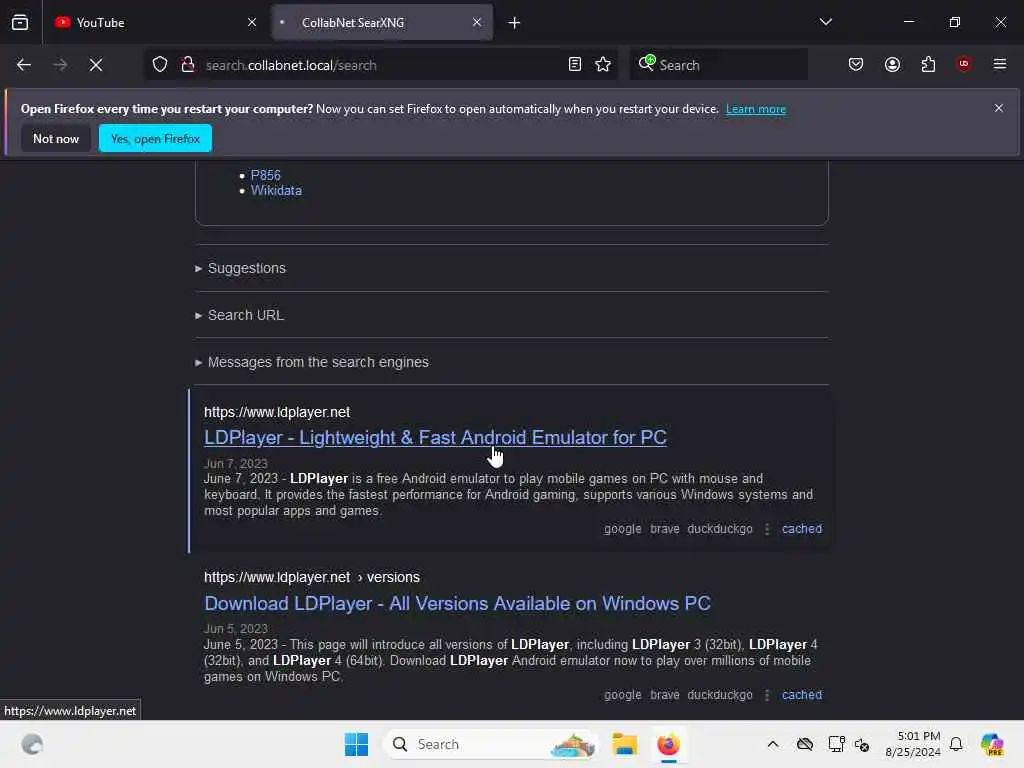
Task: Follow the Learn more link in notification
Action: click(756, 109)
